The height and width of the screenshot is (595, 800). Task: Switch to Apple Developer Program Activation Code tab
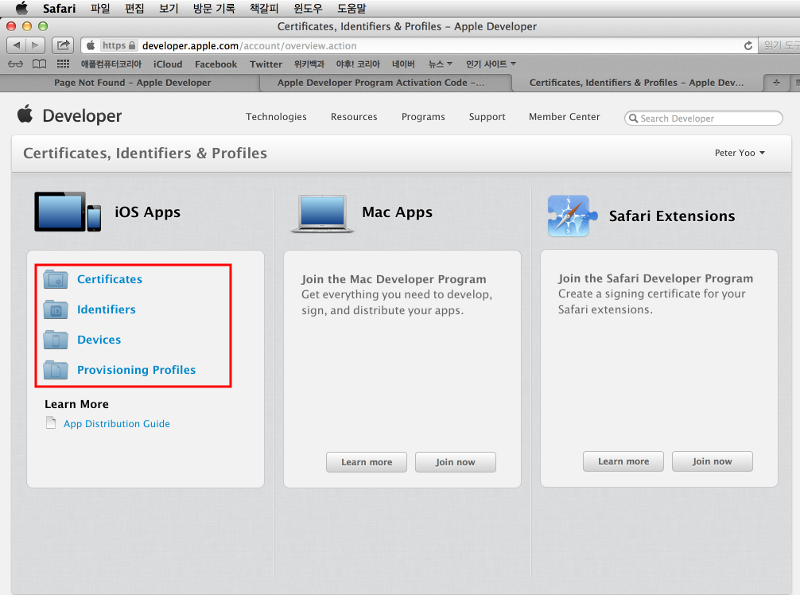pyautogui.click(x=381, y=82)
